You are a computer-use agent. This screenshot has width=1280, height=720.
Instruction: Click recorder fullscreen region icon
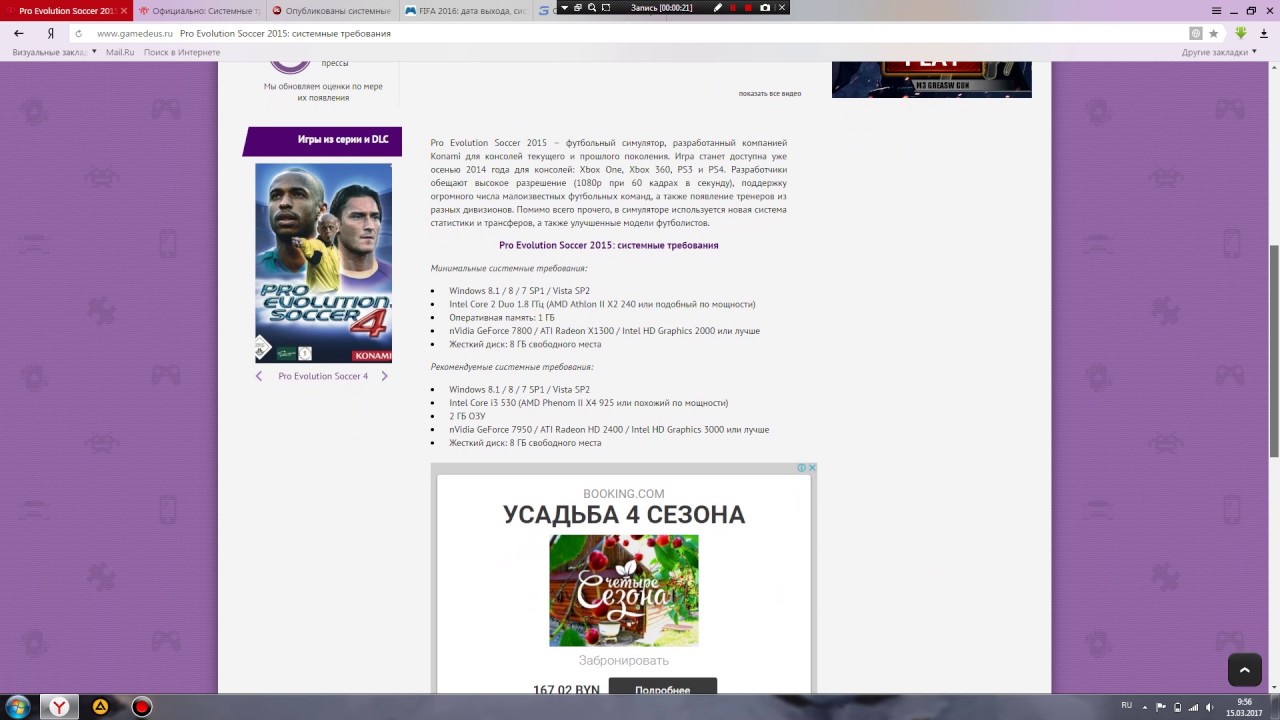point(606,7)
